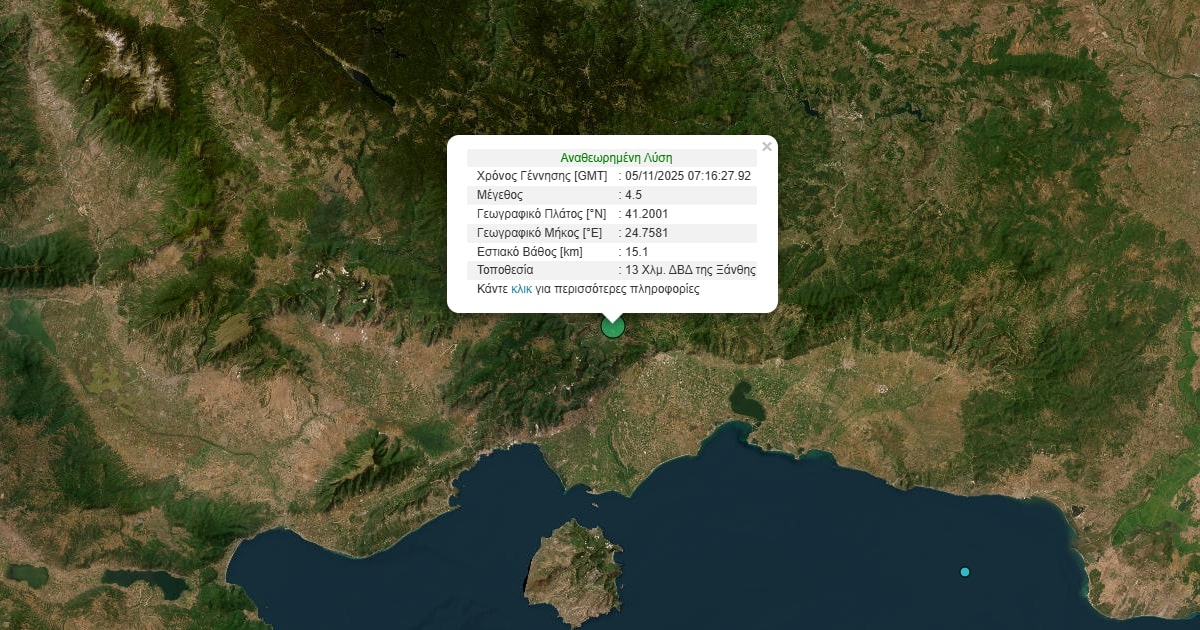The width and height of the screenshot is (1200, 630).
Task: Open the 'κλικ' more information link
Action: (521, 289)
